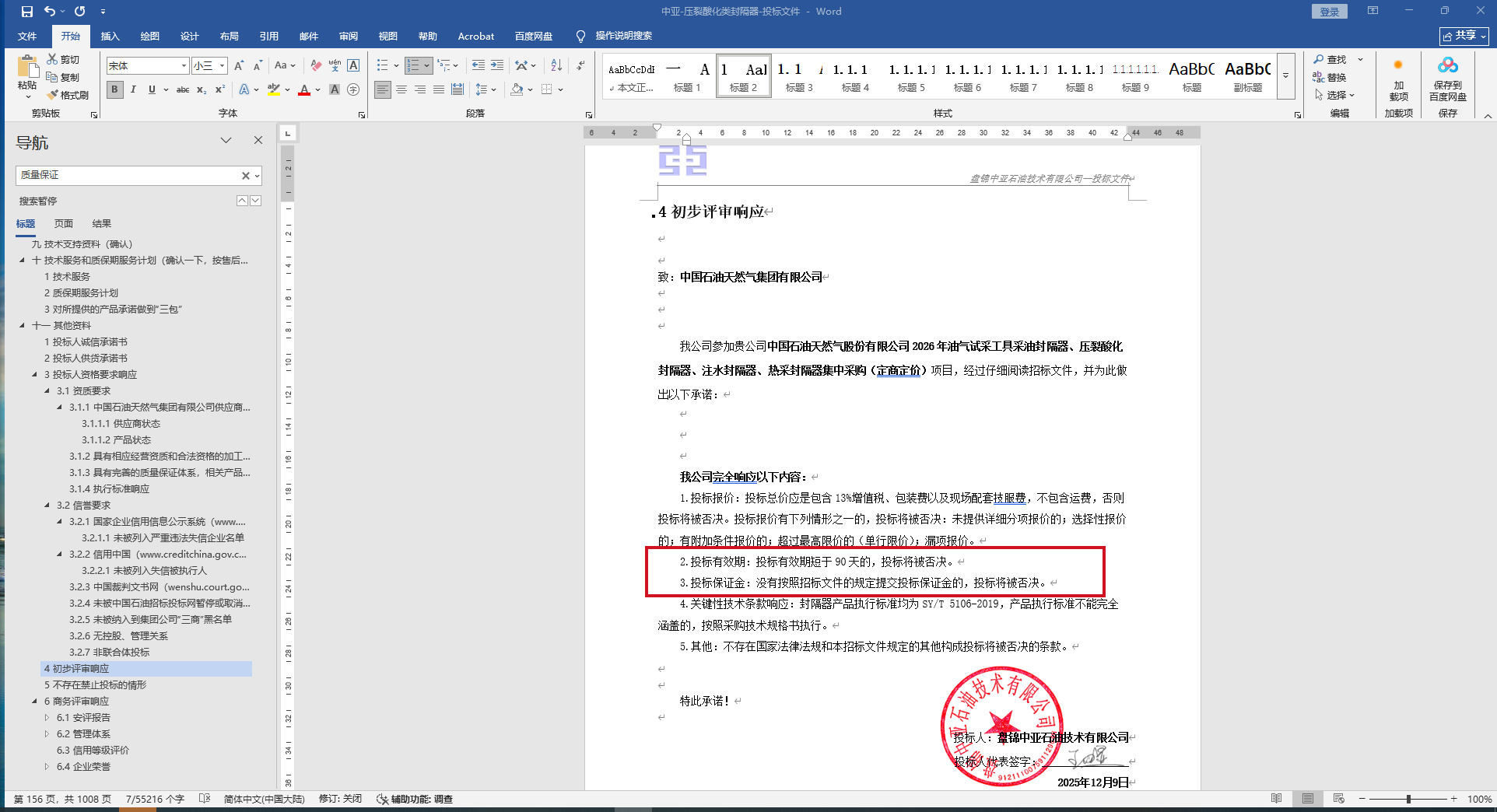Apply a character border (boxed A)
This screenshot has height=812, width=1497.
pyautogui.click(x=353, y=66)
